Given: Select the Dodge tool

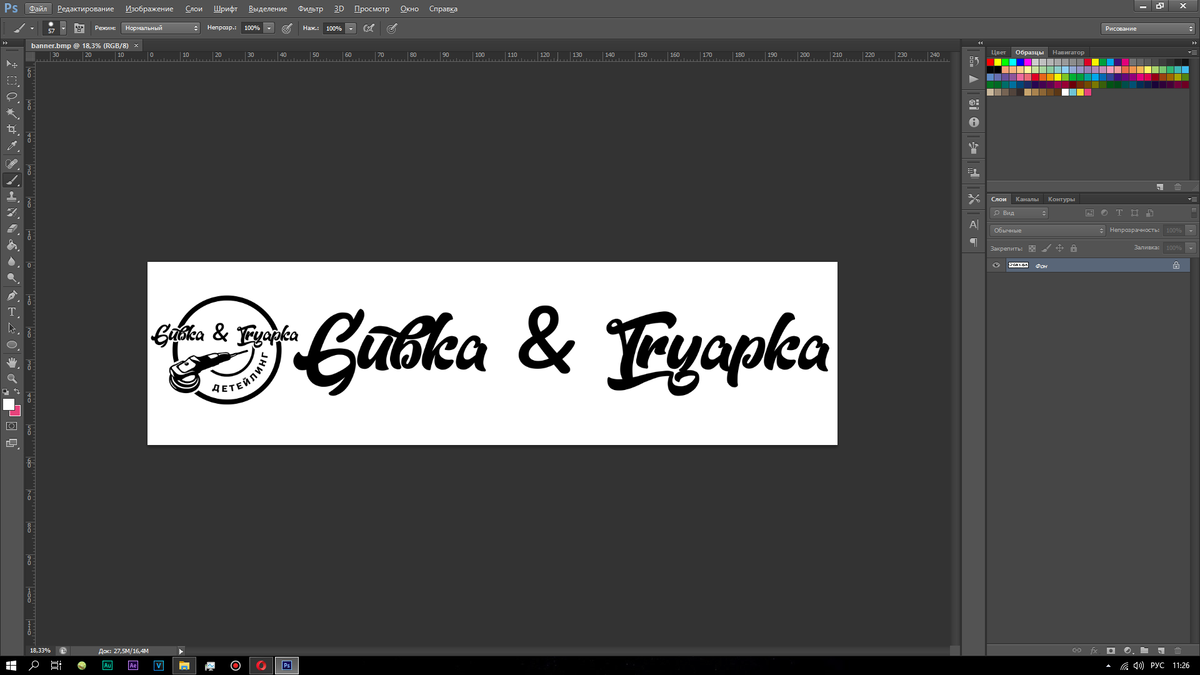Looking at the screenshot, I should click(13, 277).
